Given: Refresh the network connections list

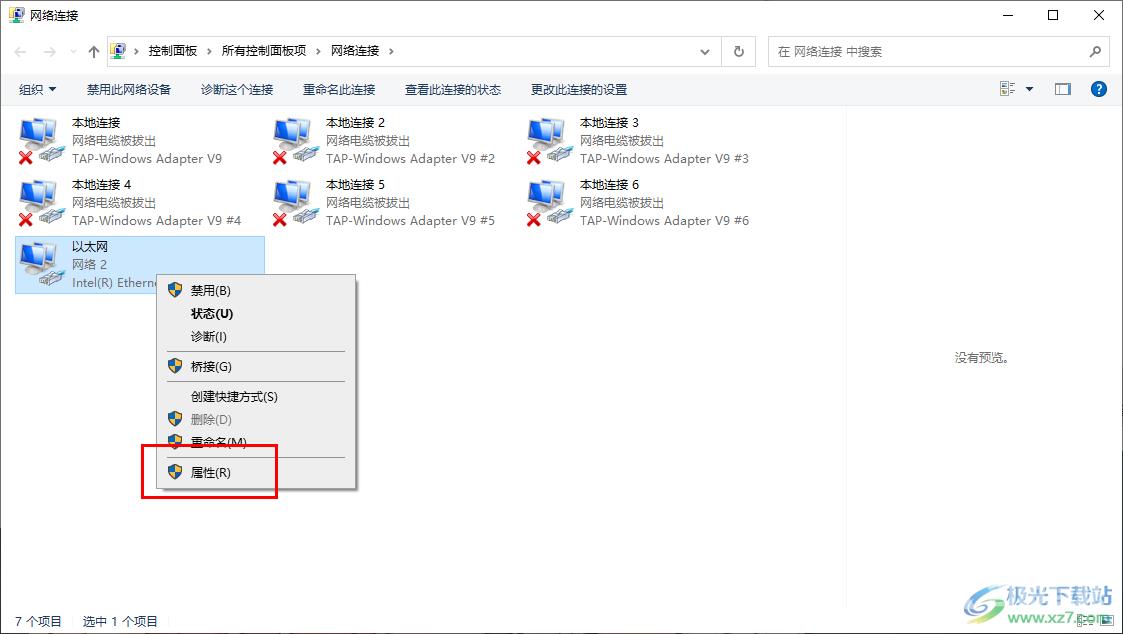Looking at the screenshot, I should (x=738, y=52).
